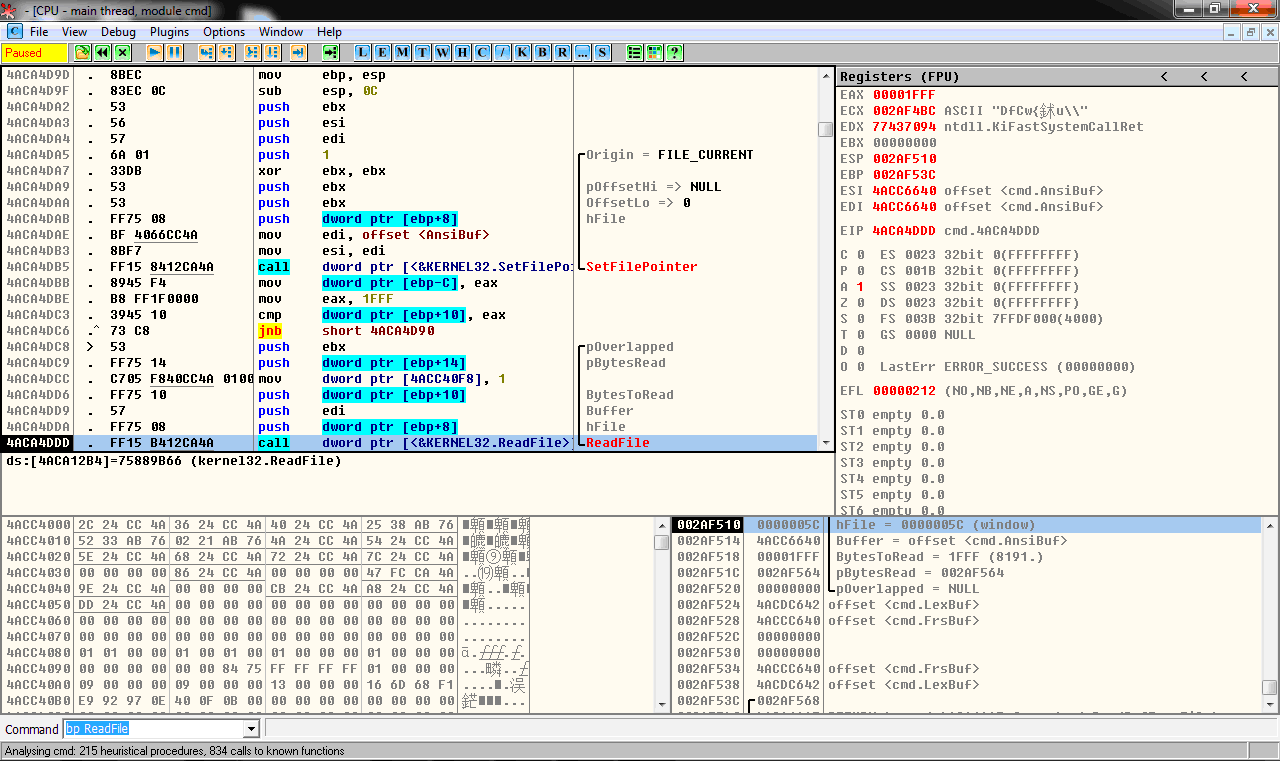Open the Debug menu
This screenshot has height=761, width=1280.
click(118, 32)
